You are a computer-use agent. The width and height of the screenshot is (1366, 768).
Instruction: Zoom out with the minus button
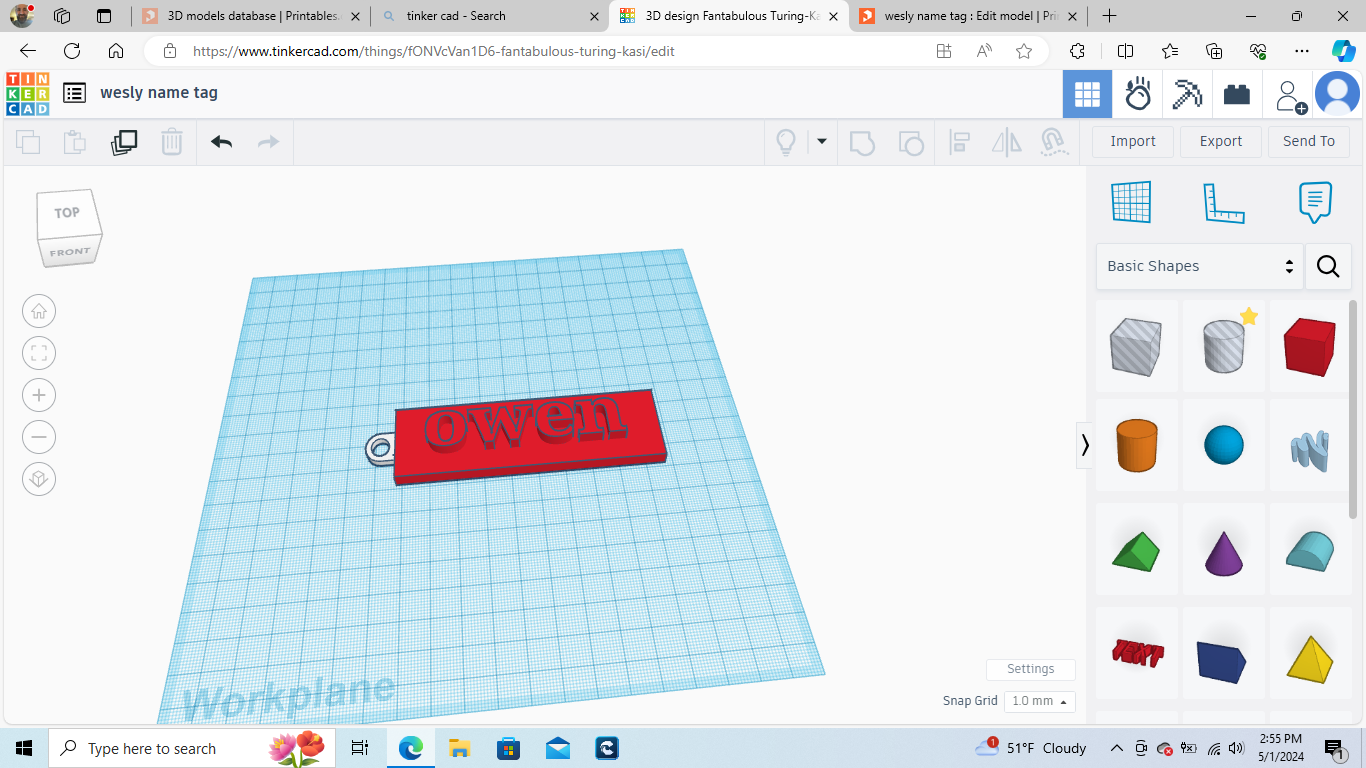click(39, 437)
